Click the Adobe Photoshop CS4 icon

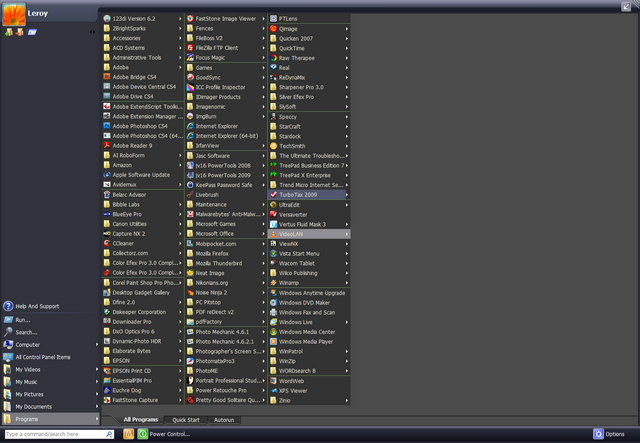107,126
